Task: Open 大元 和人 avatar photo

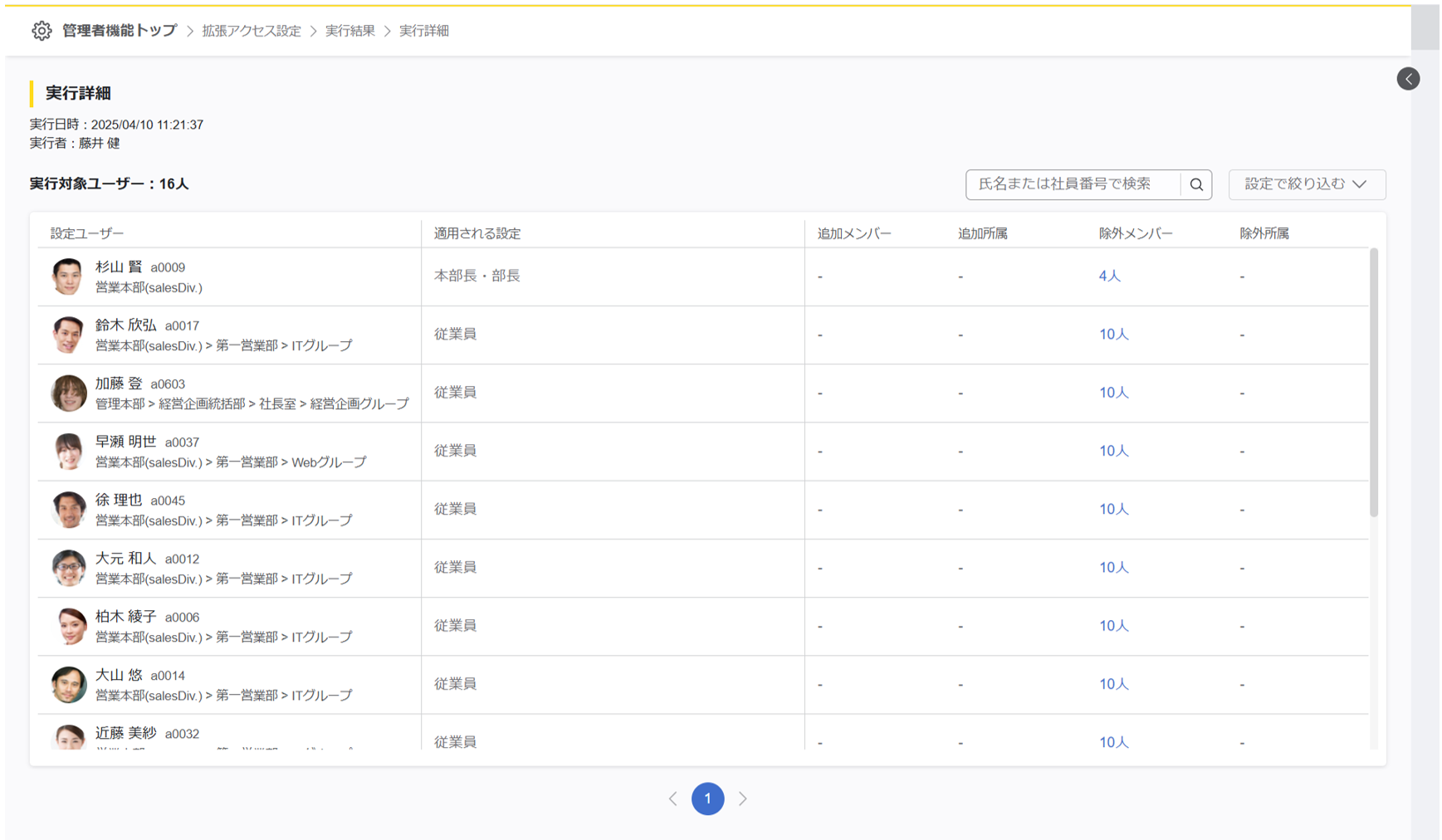Action: coord(68,568)
